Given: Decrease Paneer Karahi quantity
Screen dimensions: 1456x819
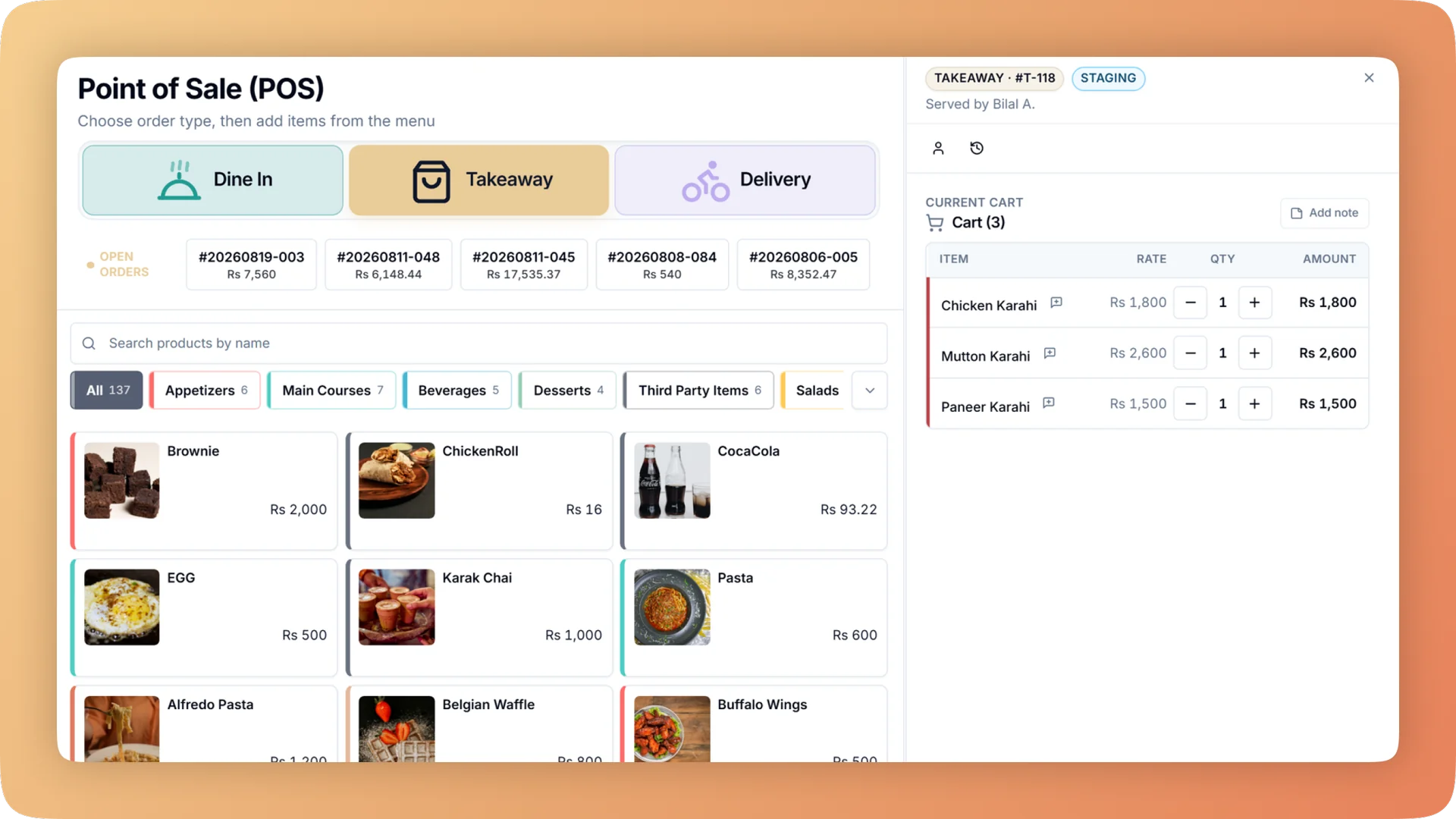Looking at the screenshot, I should coord(1190,404).
